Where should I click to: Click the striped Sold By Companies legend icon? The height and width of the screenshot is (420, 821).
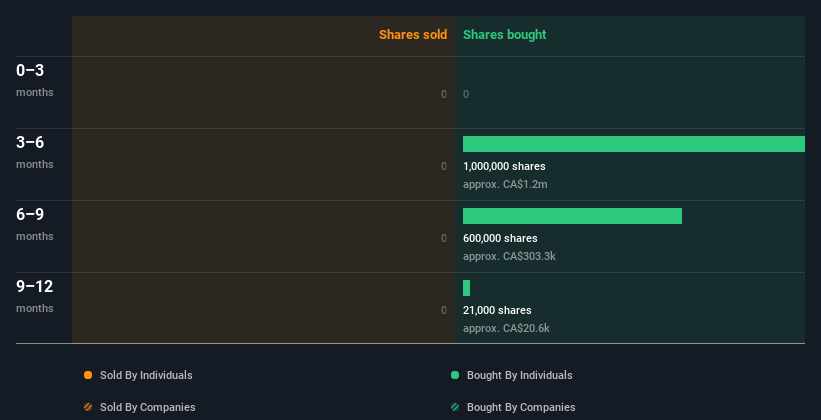pos(88,407)
